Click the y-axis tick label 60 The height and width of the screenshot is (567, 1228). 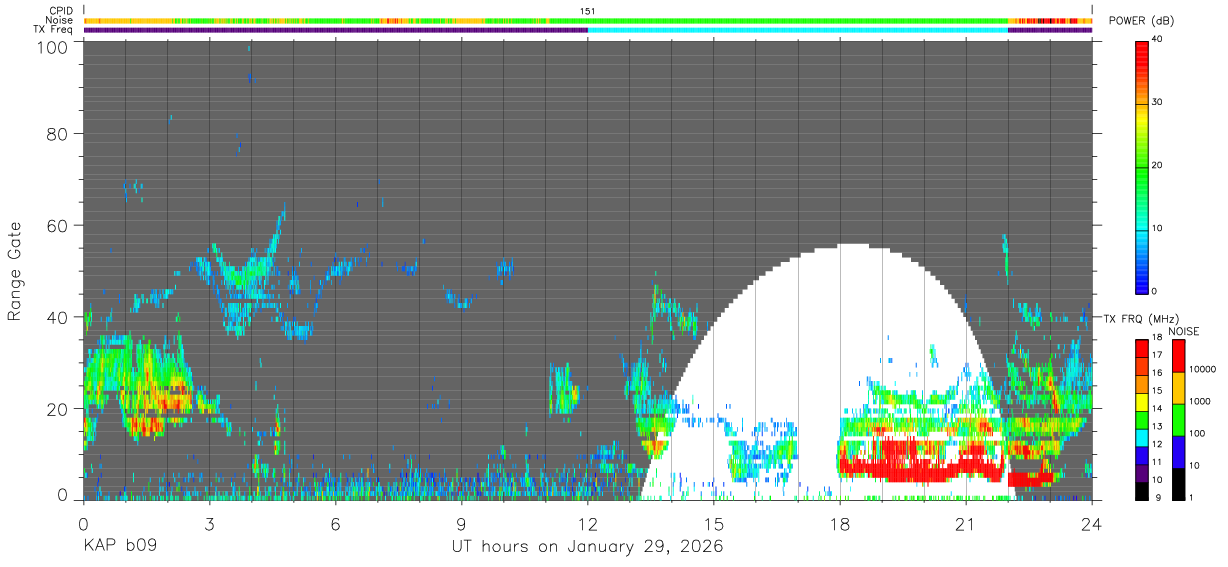tap(57, 226)
